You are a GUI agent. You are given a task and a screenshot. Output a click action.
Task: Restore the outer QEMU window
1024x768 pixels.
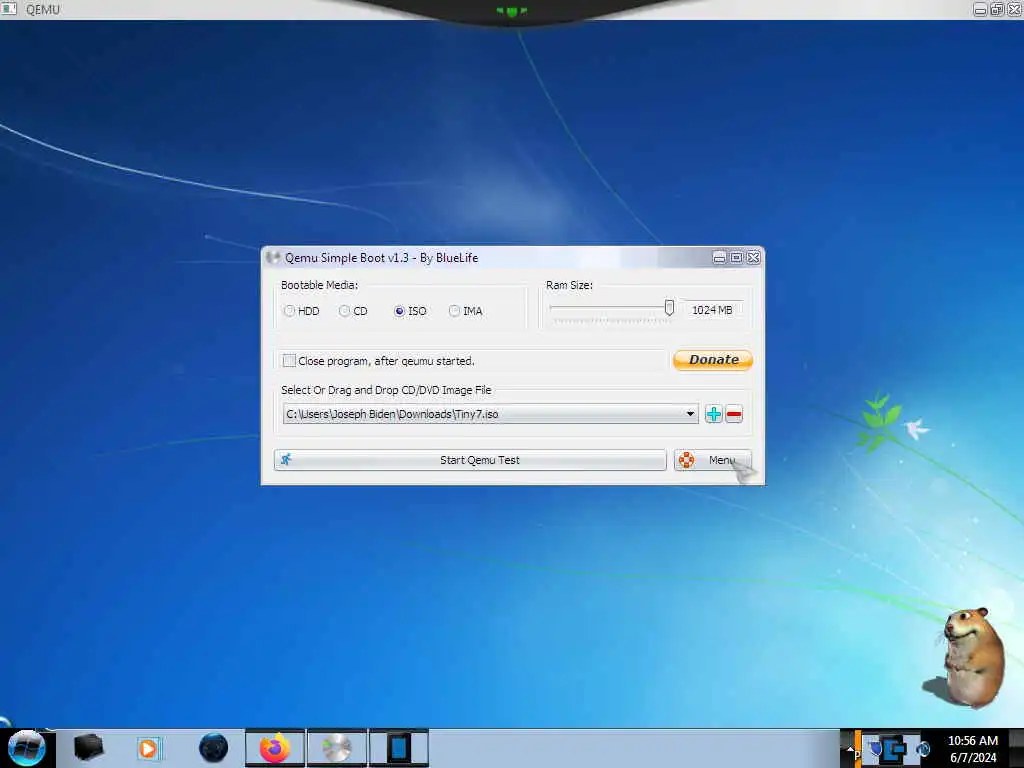[x=997, y=9]
